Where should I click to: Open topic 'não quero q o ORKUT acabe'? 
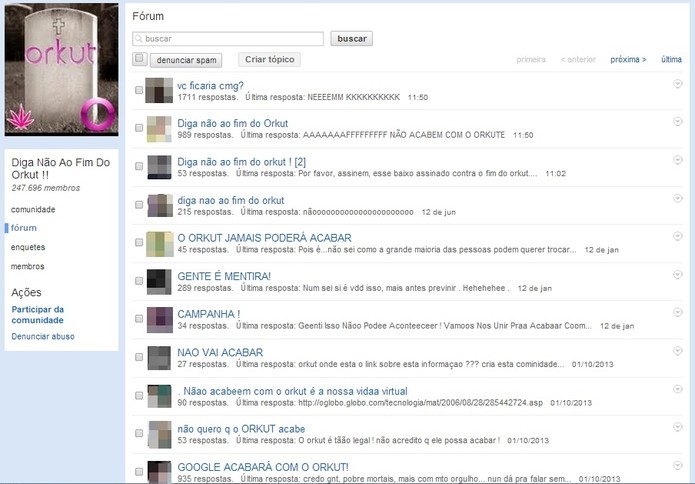click(x=241, y=429)
